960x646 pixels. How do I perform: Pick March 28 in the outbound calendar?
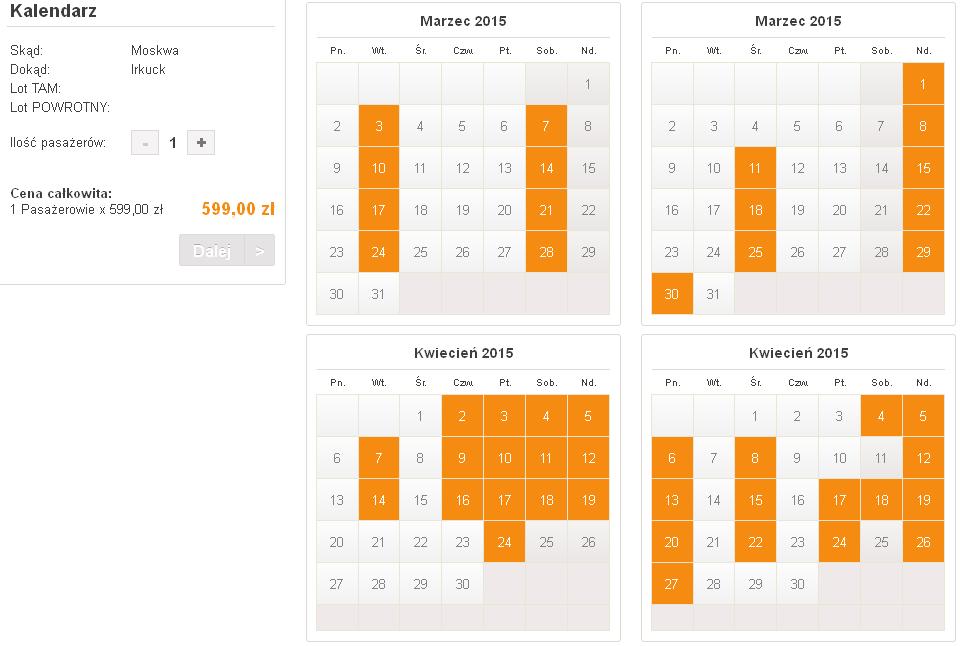[x=546, y=252]
